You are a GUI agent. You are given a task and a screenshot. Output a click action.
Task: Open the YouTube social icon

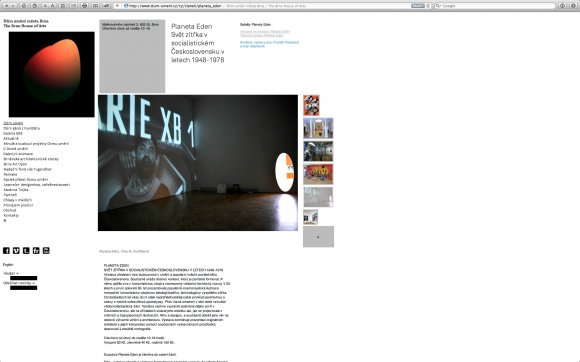pos(46,251)
